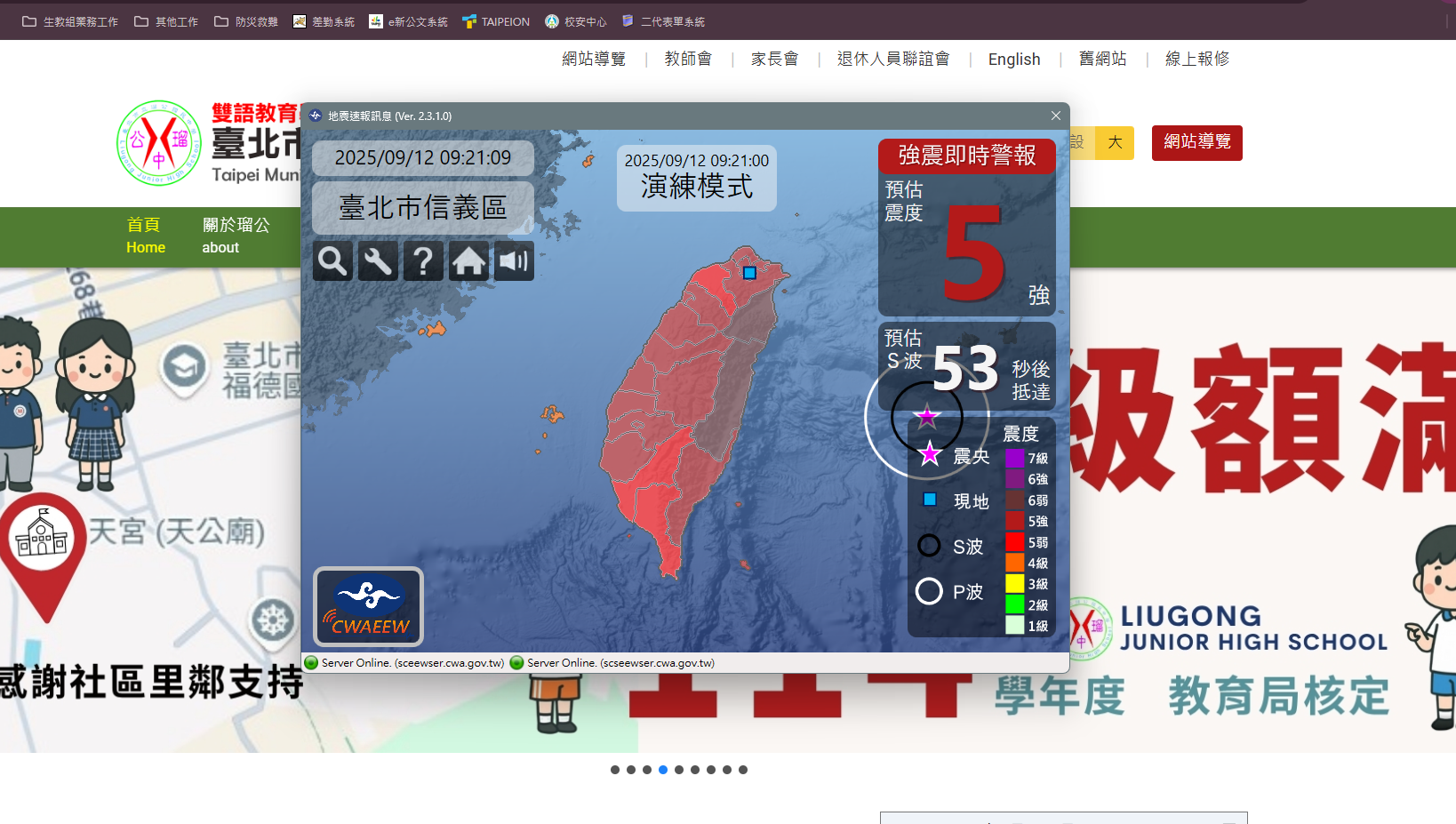Screen dimensions: 1456x824
Task: Select the large font 大 button
Action: pos(1115,142)
